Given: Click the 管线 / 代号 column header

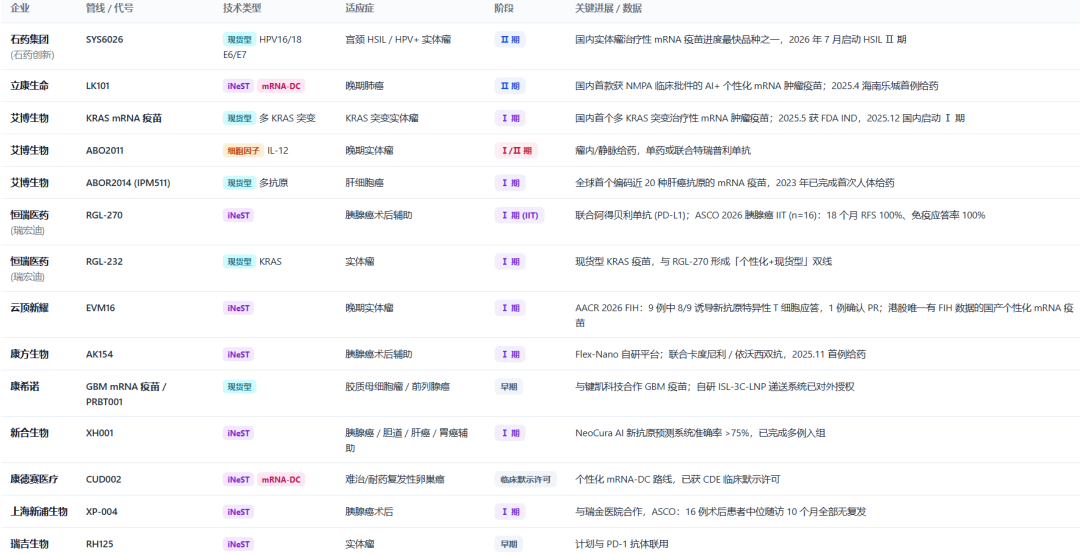Looking at the screenshot, I should [110, 8].
